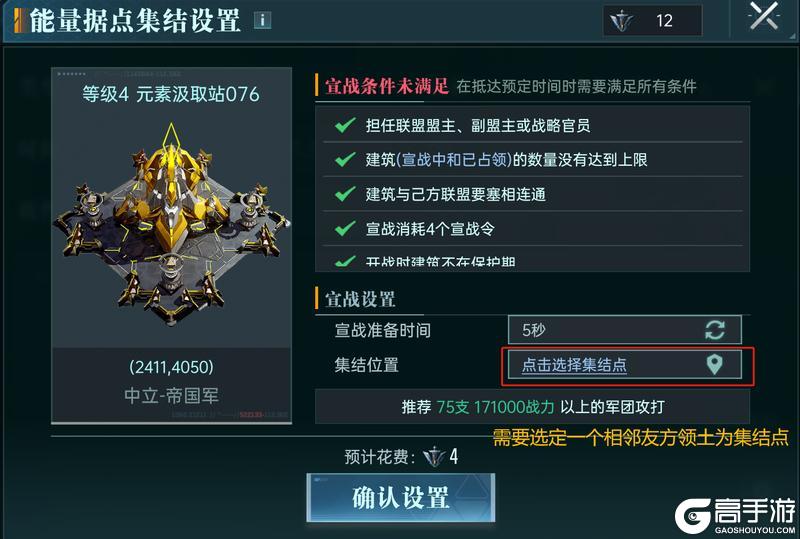Refresh the 宣战准备时间 with the cycle arrows icon
This screenshot has width=800, height=539.
[x=714, y=330]
